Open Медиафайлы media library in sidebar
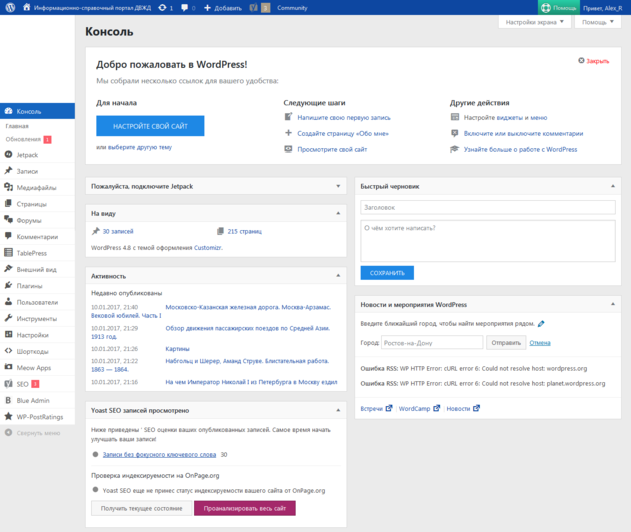 click(36, 187)
